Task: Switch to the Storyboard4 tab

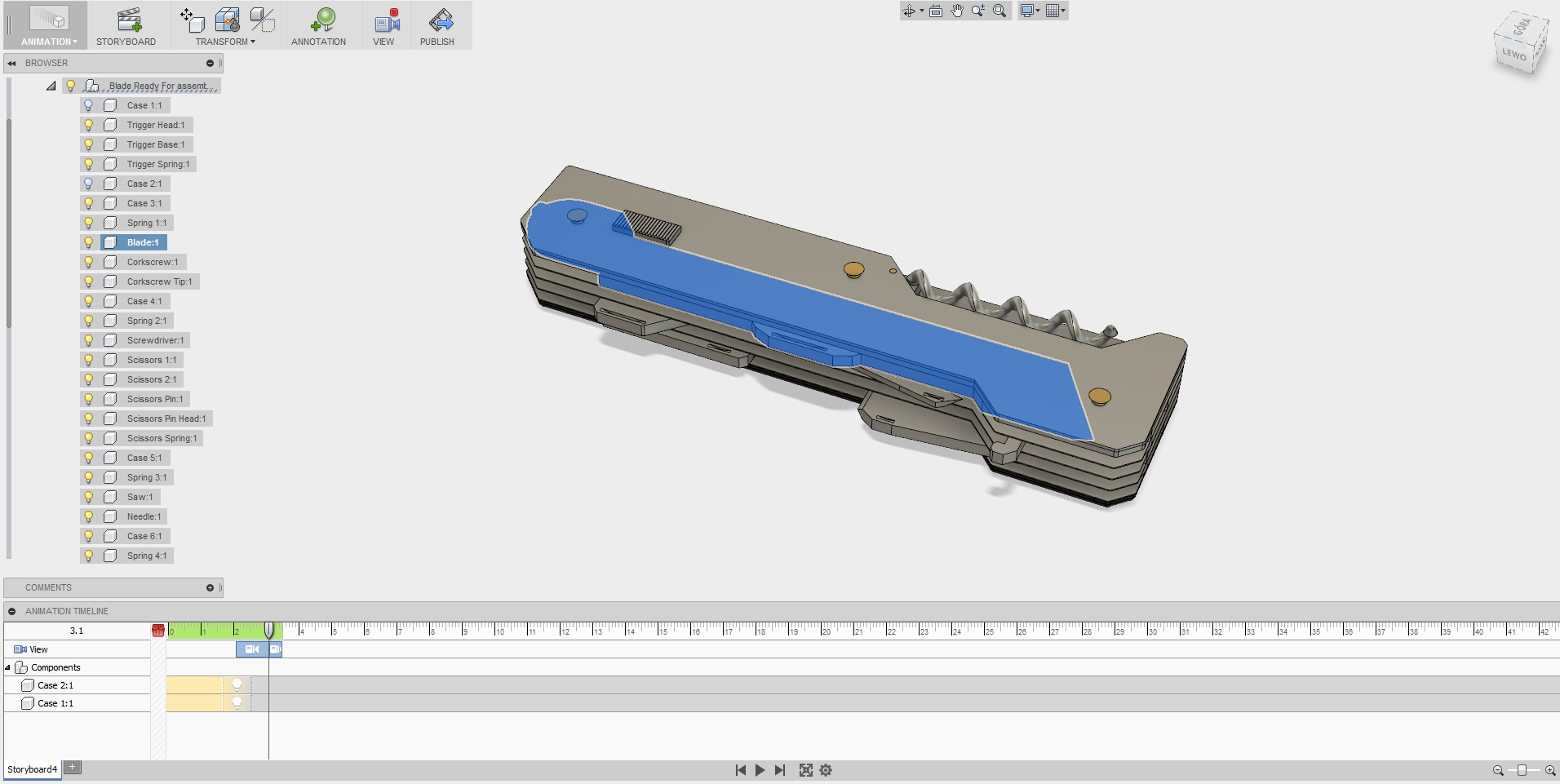Action: click(32, 769)
